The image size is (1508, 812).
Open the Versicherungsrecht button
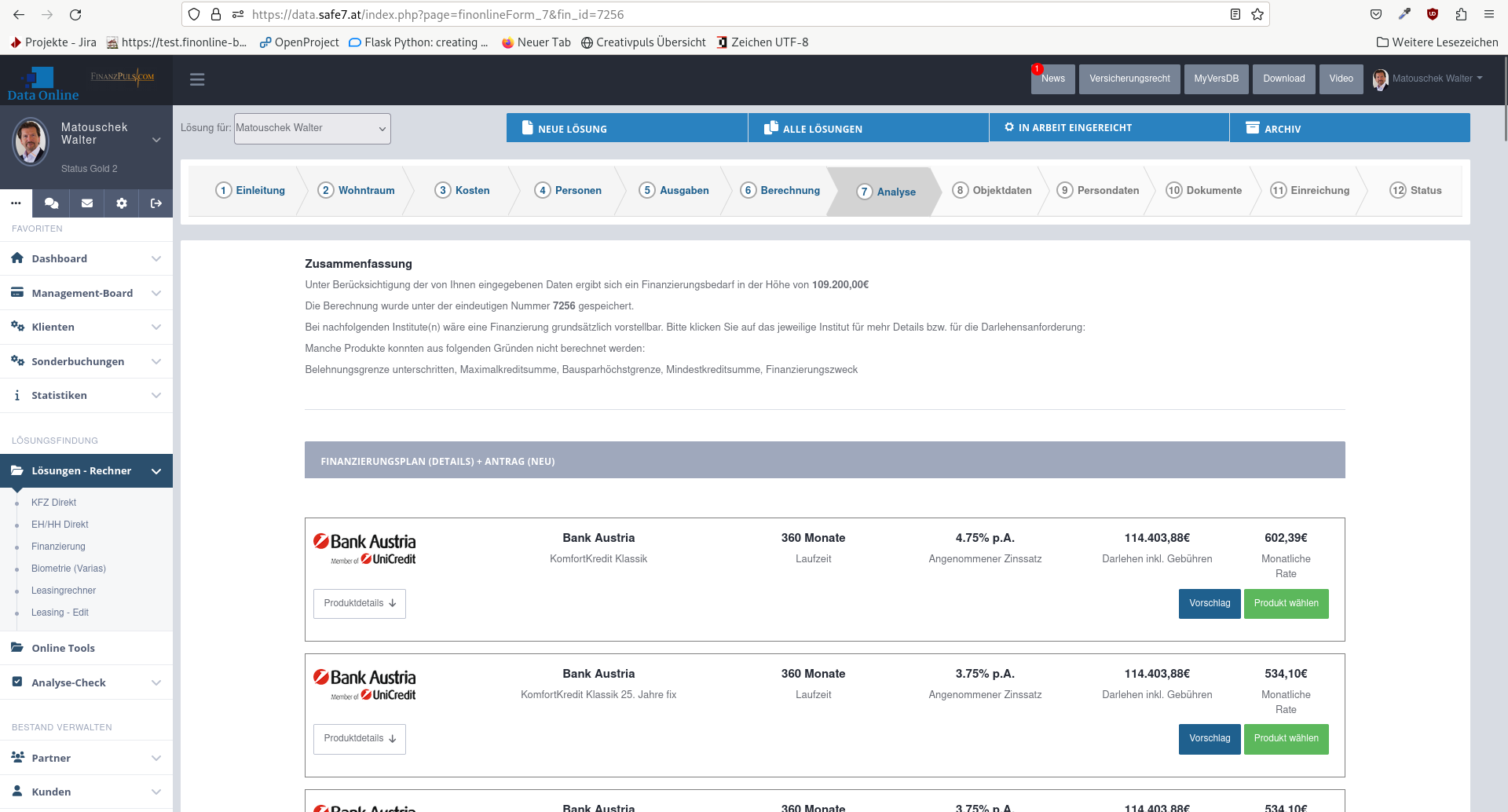tap(1129, 79)
